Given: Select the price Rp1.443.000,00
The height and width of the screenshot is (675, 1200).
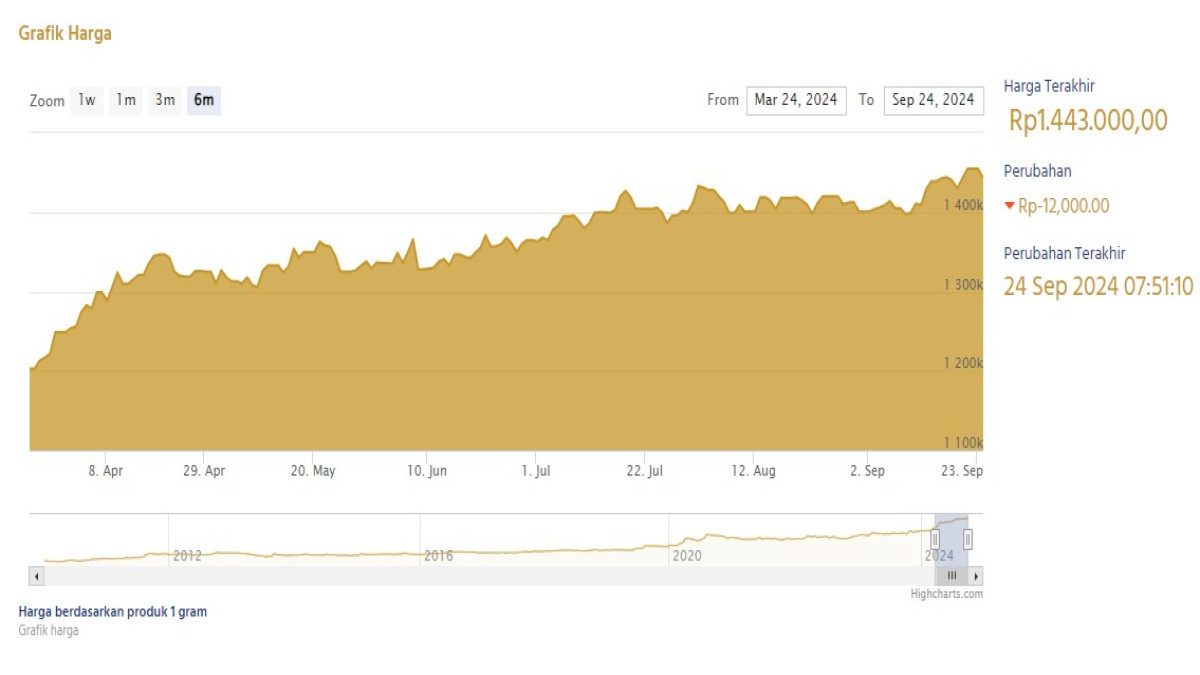Looking at the screenshot, I should pyautogui.click(x=1088, y=121).
